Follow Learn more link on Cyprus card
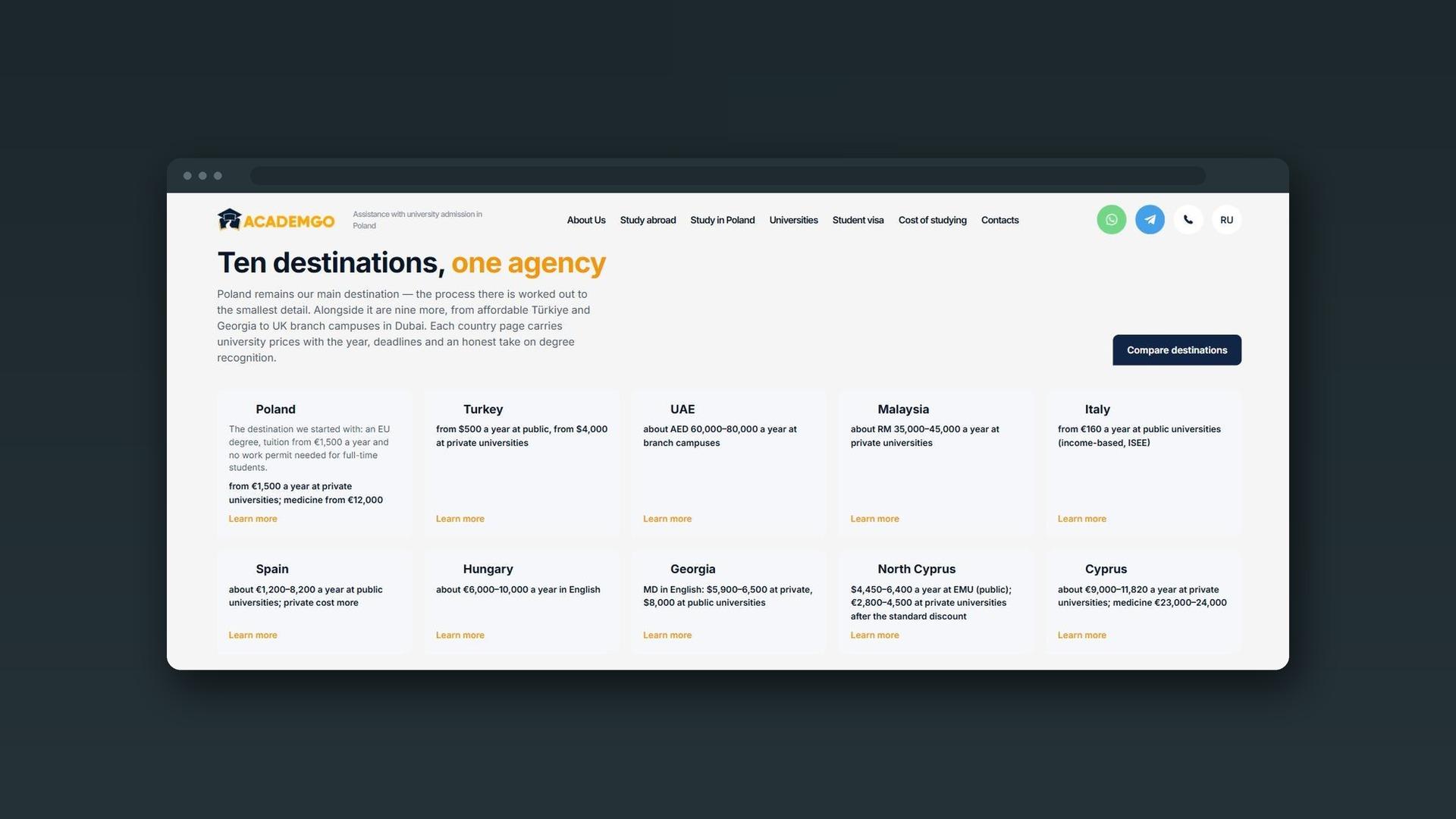This screenshot has height=819, width=1456. (x=1081, y=635)
